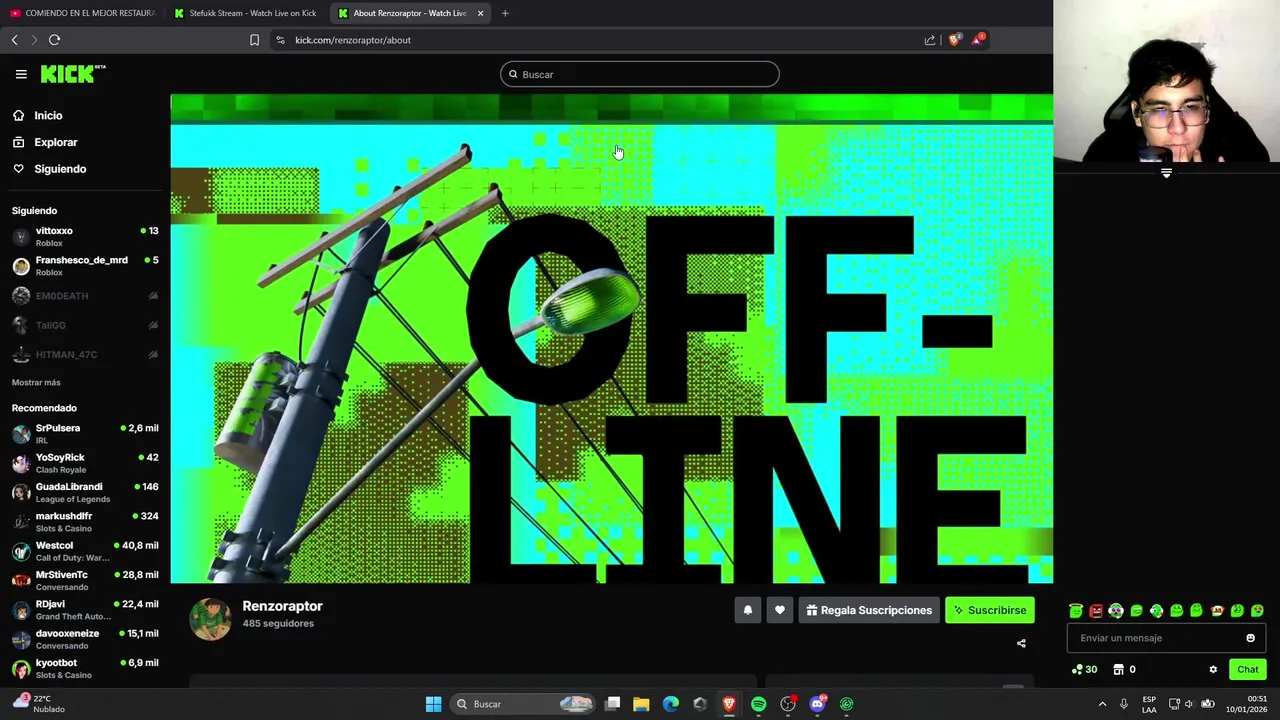
Task: Toggle channel notifications bell
Action: coord(748,610)
